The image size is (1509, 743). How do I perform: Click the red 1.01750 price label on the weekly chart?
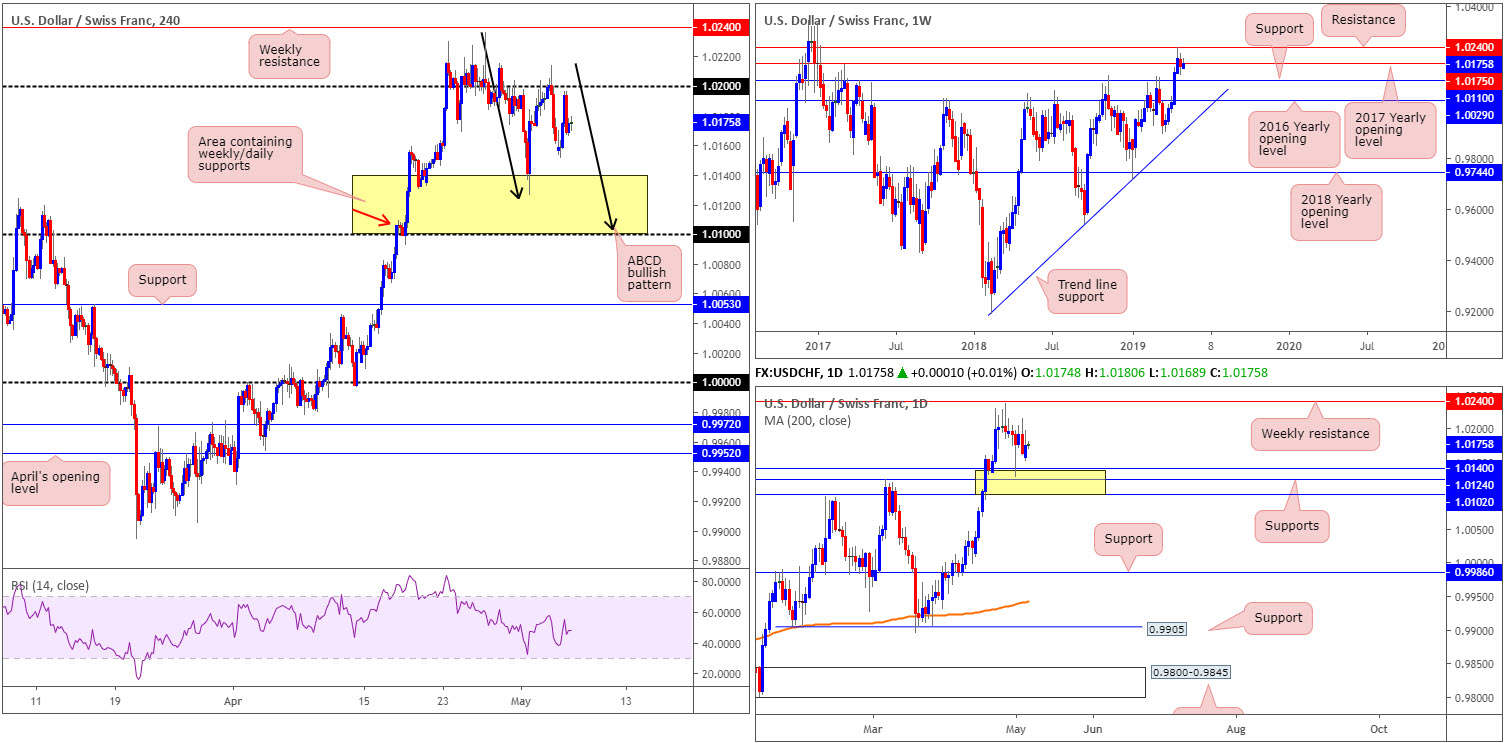[1475, 81]
